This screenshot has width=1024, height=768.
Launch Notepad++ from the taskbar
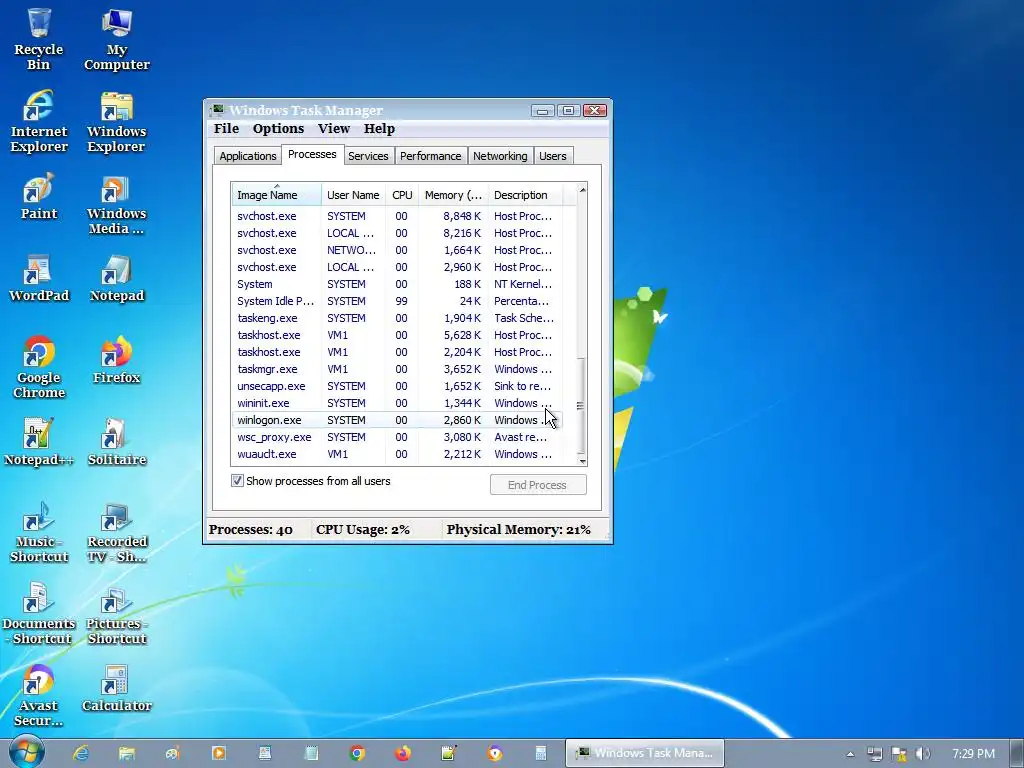coord(449,753)
